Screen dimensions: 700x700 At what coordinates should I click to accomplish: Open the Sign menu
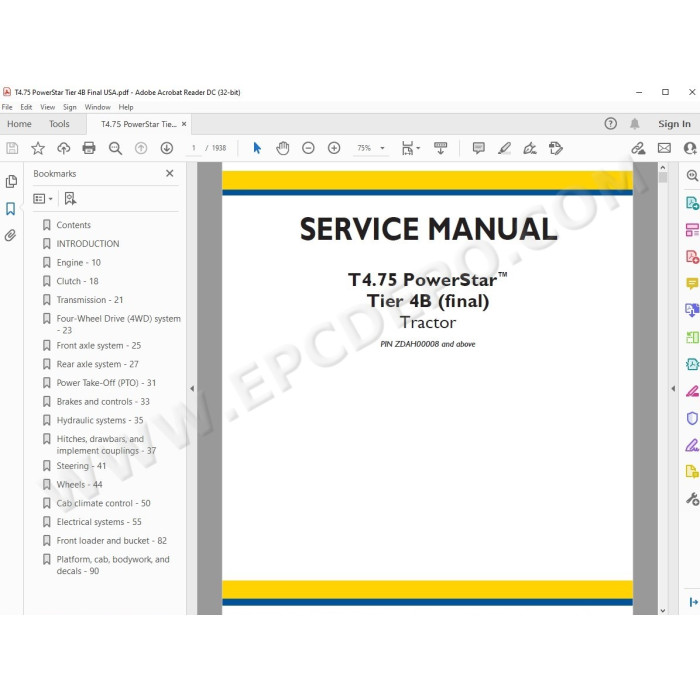70,107
